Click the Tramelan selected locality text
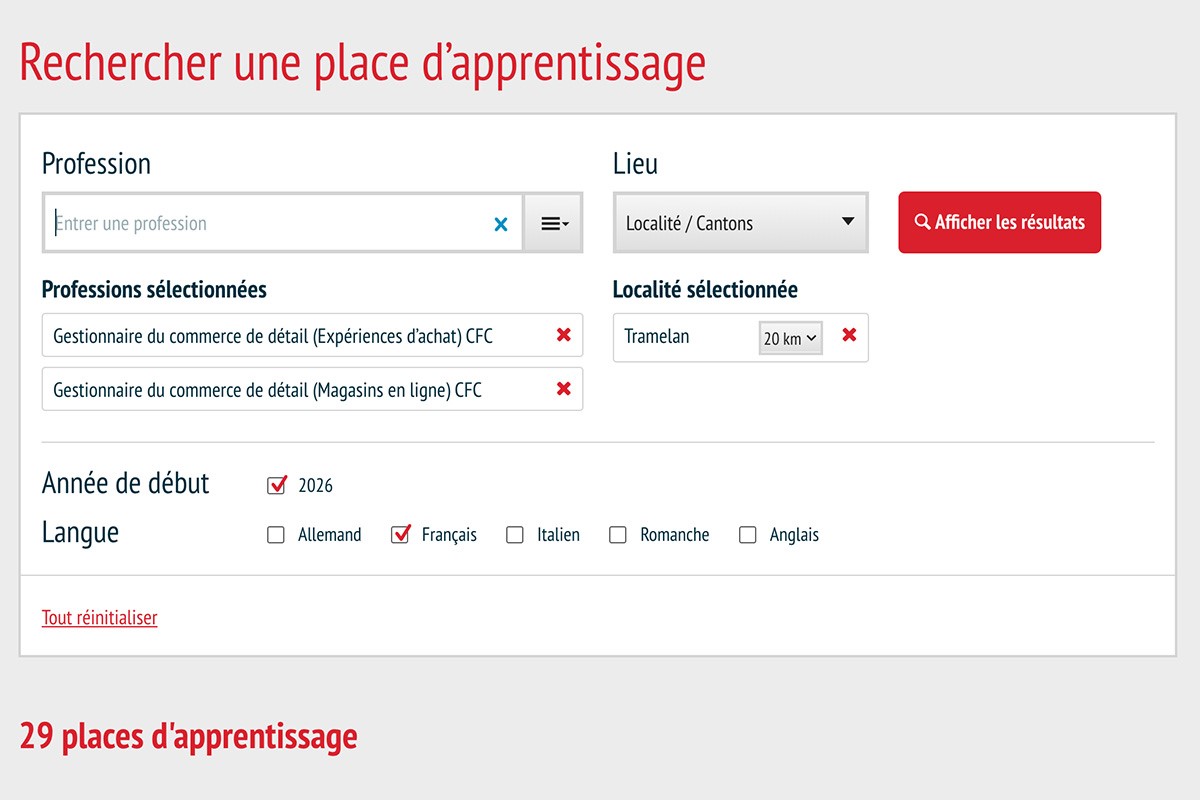Viewport: 1200px width, 800px height. pyautogui.click(x=657, y=336)
